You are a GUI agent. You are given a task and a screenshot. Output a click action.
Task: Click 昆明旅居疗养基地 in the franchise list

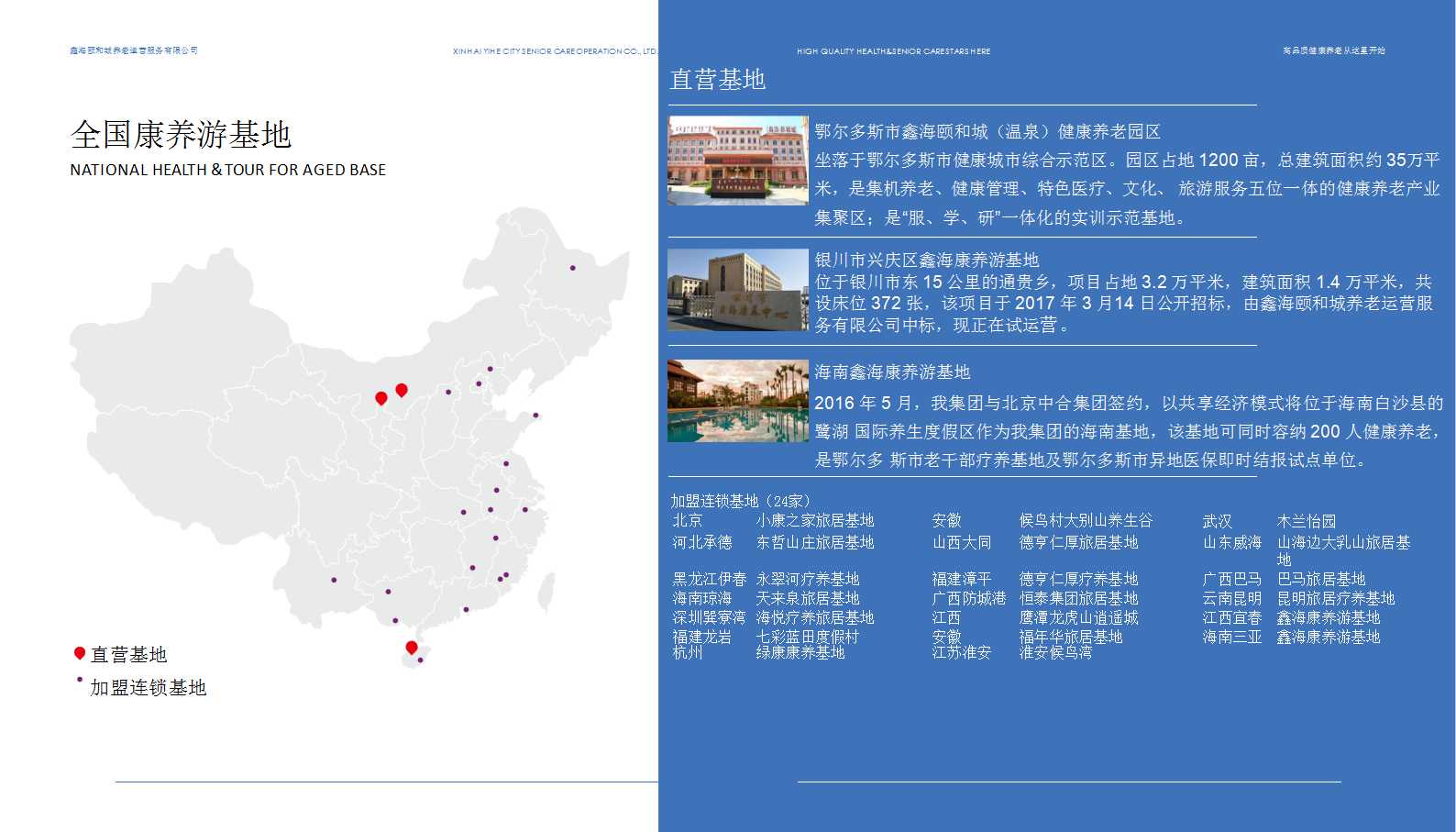click(x=1335, y=598)
